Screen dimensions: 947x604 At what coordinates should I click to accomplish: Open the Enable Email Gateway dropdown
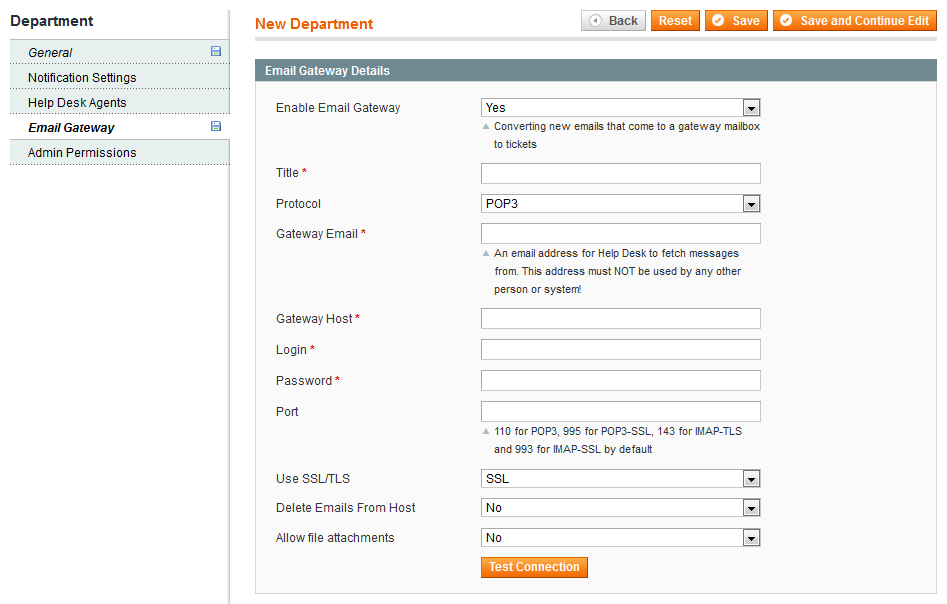click(620, 108)
